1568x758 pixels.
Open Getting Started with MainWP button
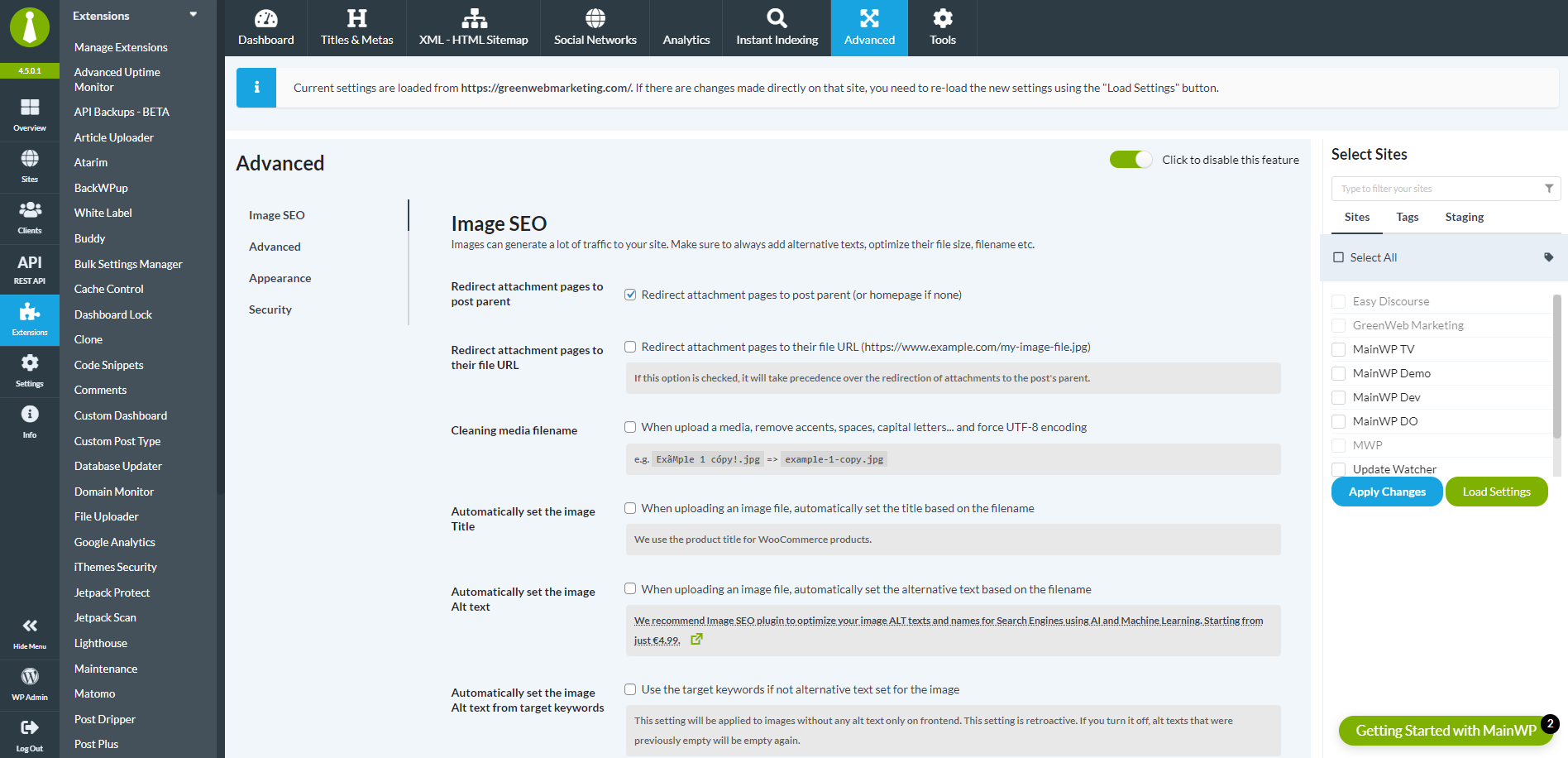pyautogui.click(x=1446, y=731)
